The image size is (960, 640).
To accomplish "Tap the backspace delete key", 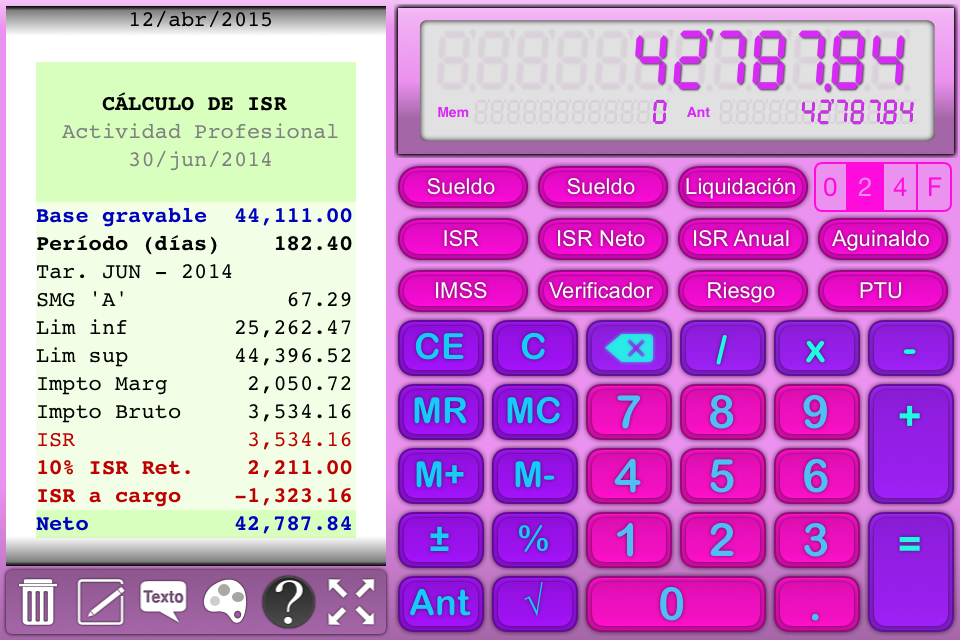I will [x=628, y=348].
